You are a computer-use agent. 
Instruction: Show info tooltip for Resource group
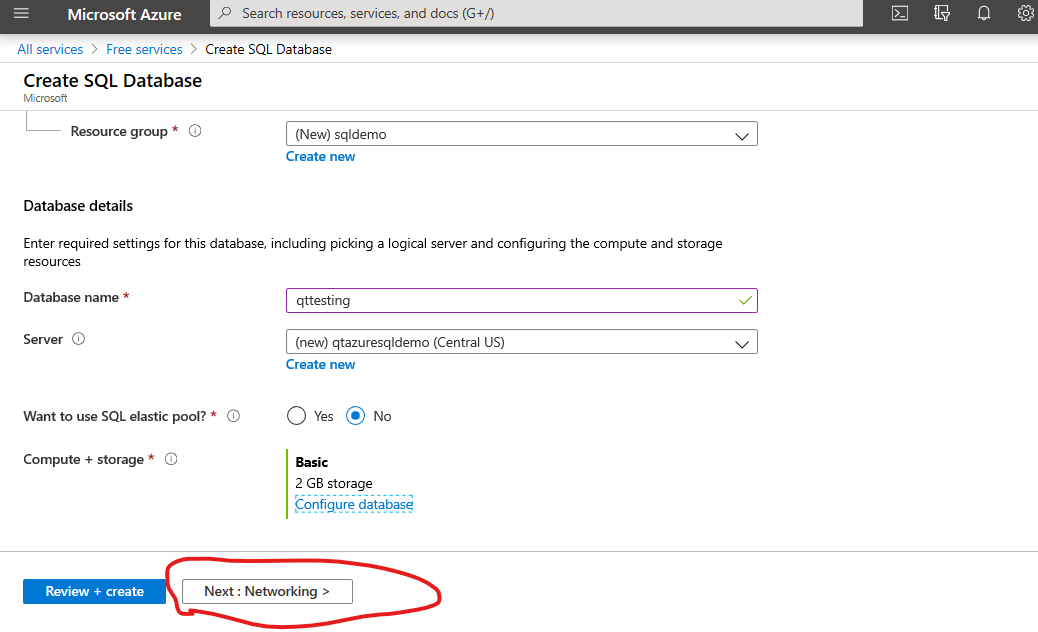coord(195,131)
